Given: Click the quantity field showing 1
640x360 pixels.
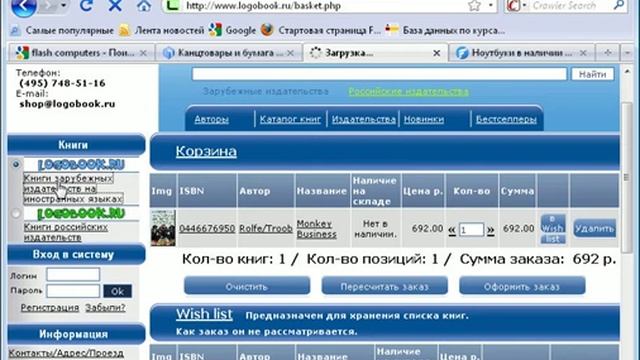Looking at the screenshot, I should [x=471, y=230].
